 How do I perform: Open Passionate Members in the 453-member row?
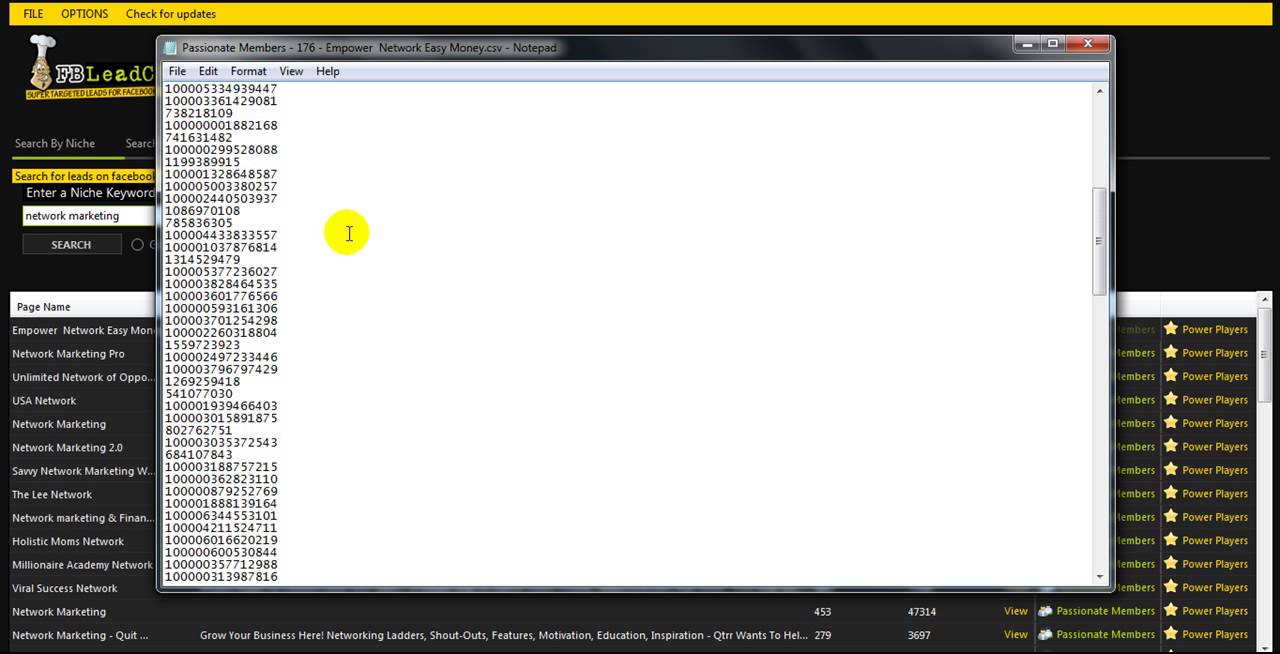[1105, 611]
